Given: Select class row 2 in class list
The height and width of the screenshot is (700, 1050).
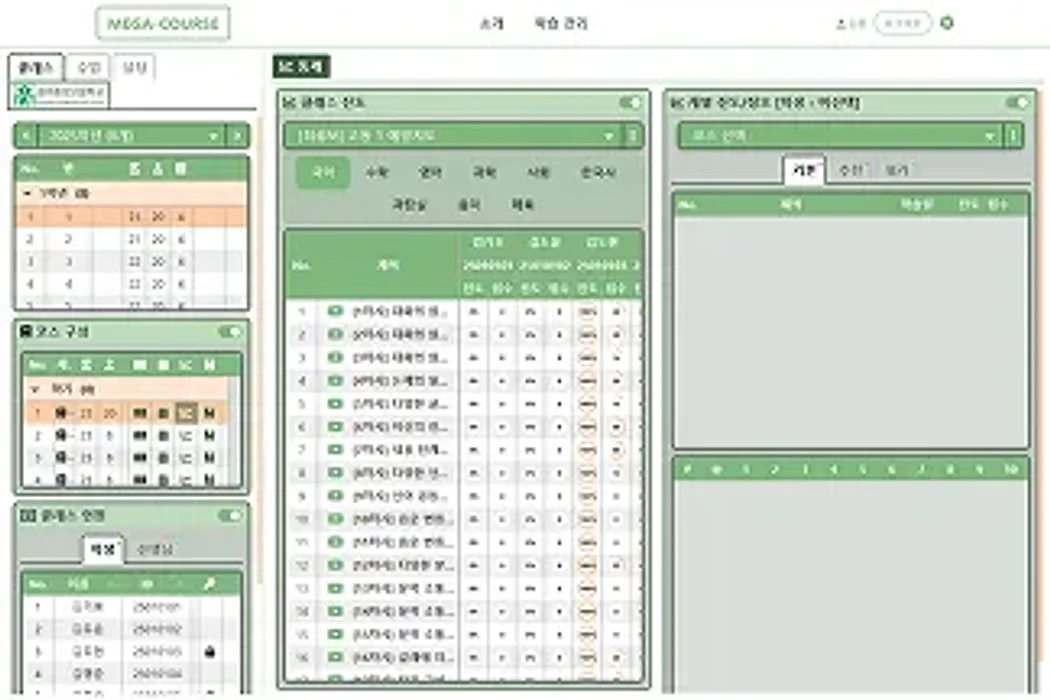Looking at the screenshot, I should [132, 239].
